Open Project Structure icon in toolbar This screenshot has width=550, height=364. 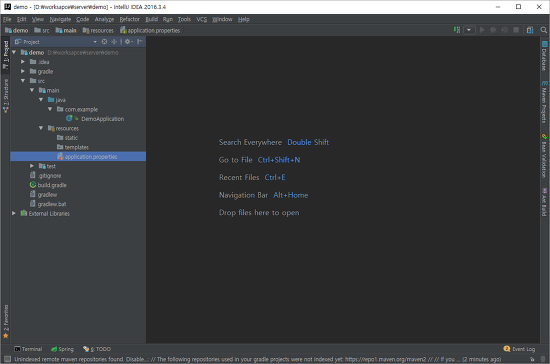click(x=530, y=30)
